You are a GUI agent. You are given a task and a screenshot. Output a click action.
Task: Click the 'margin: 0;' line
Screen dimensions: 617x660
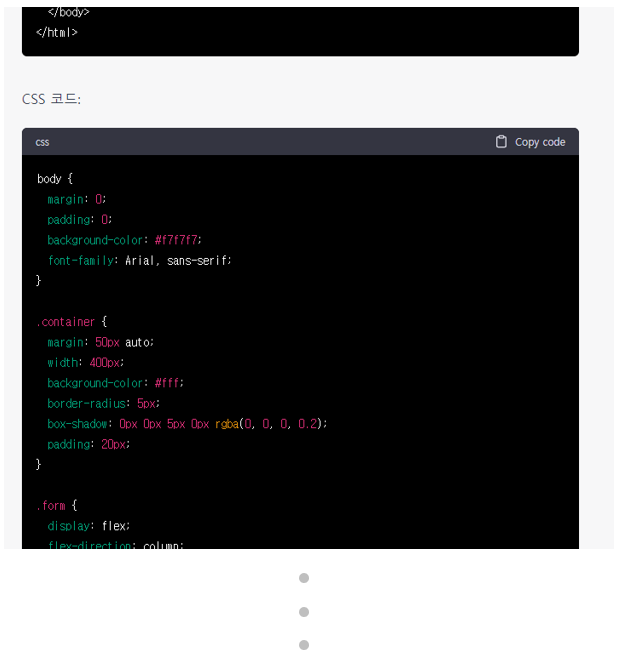coord(77,199)
